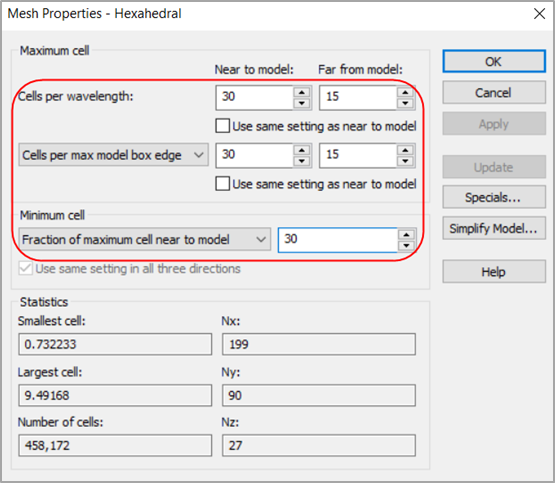Open the Specials... settings
This screenshot has width=555, height=483.
(494, 197)
